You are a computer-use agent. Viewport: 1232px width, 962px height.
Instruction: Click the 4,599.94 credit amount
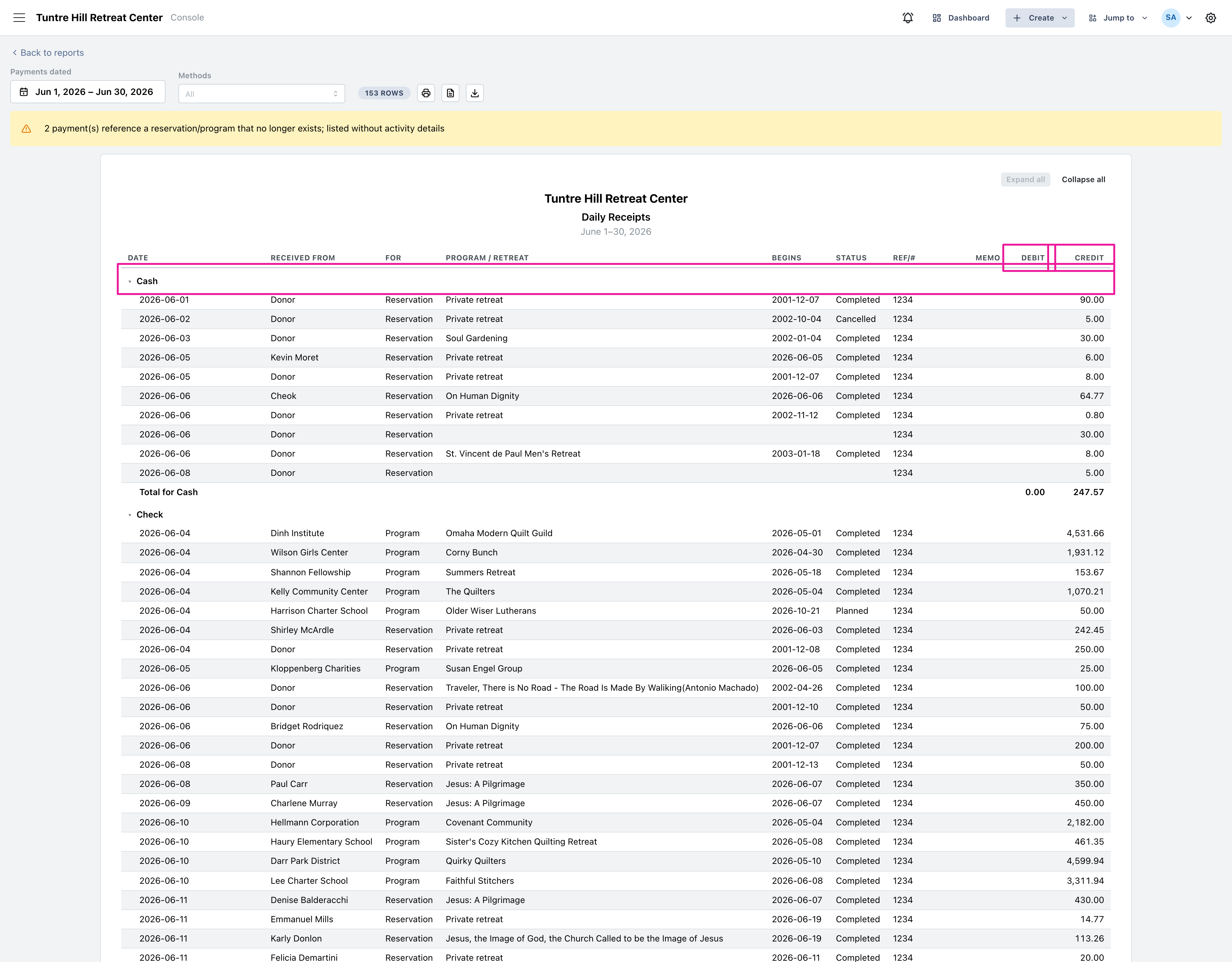coord(1085,861)
